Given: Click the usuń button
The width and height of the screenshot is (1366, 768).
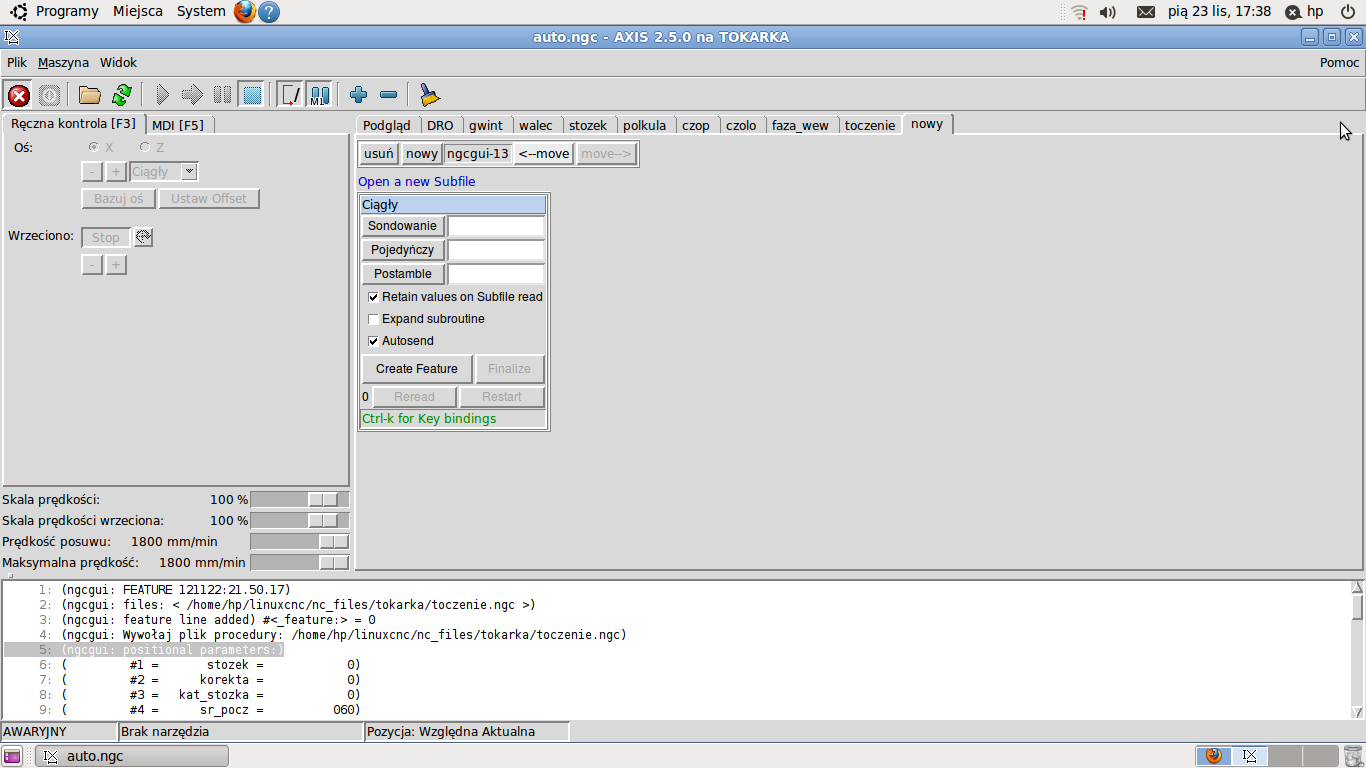Looking at the screenshot, I should pos(379,153).
